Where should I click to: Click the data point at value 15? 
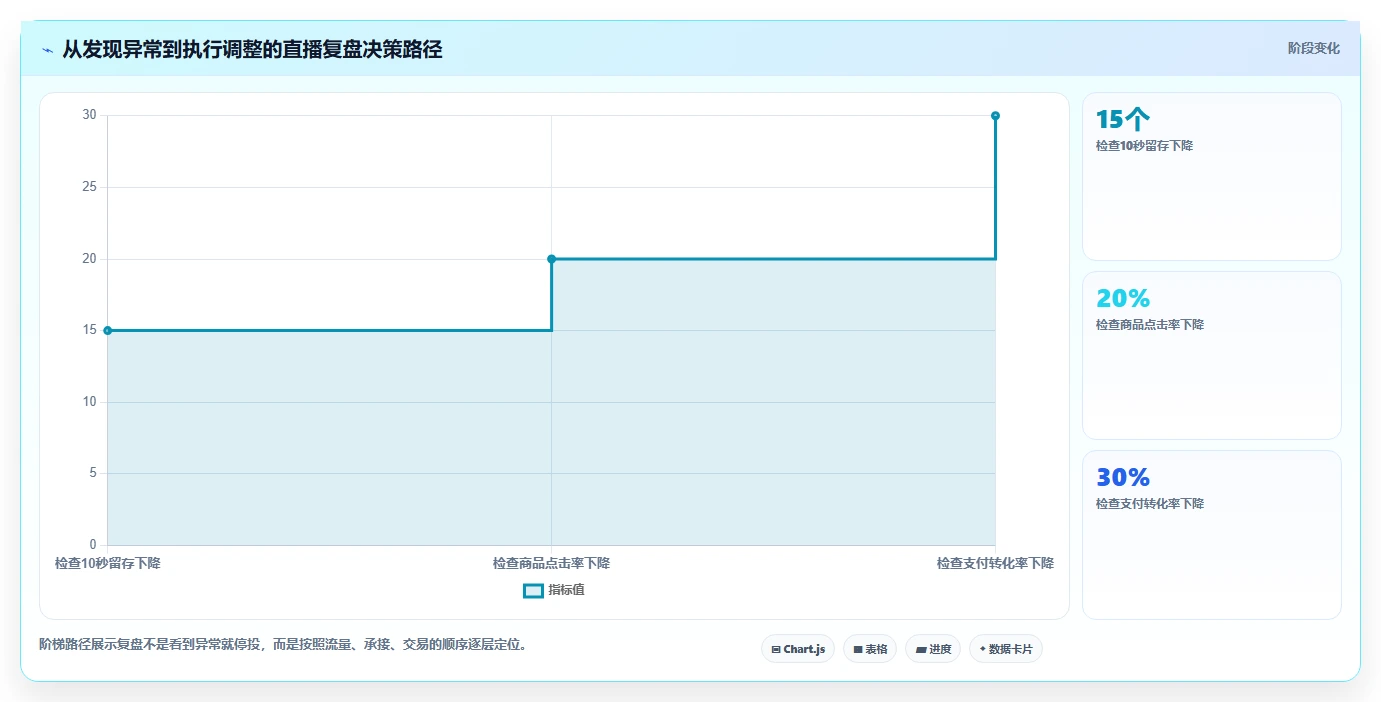point(107,330)
